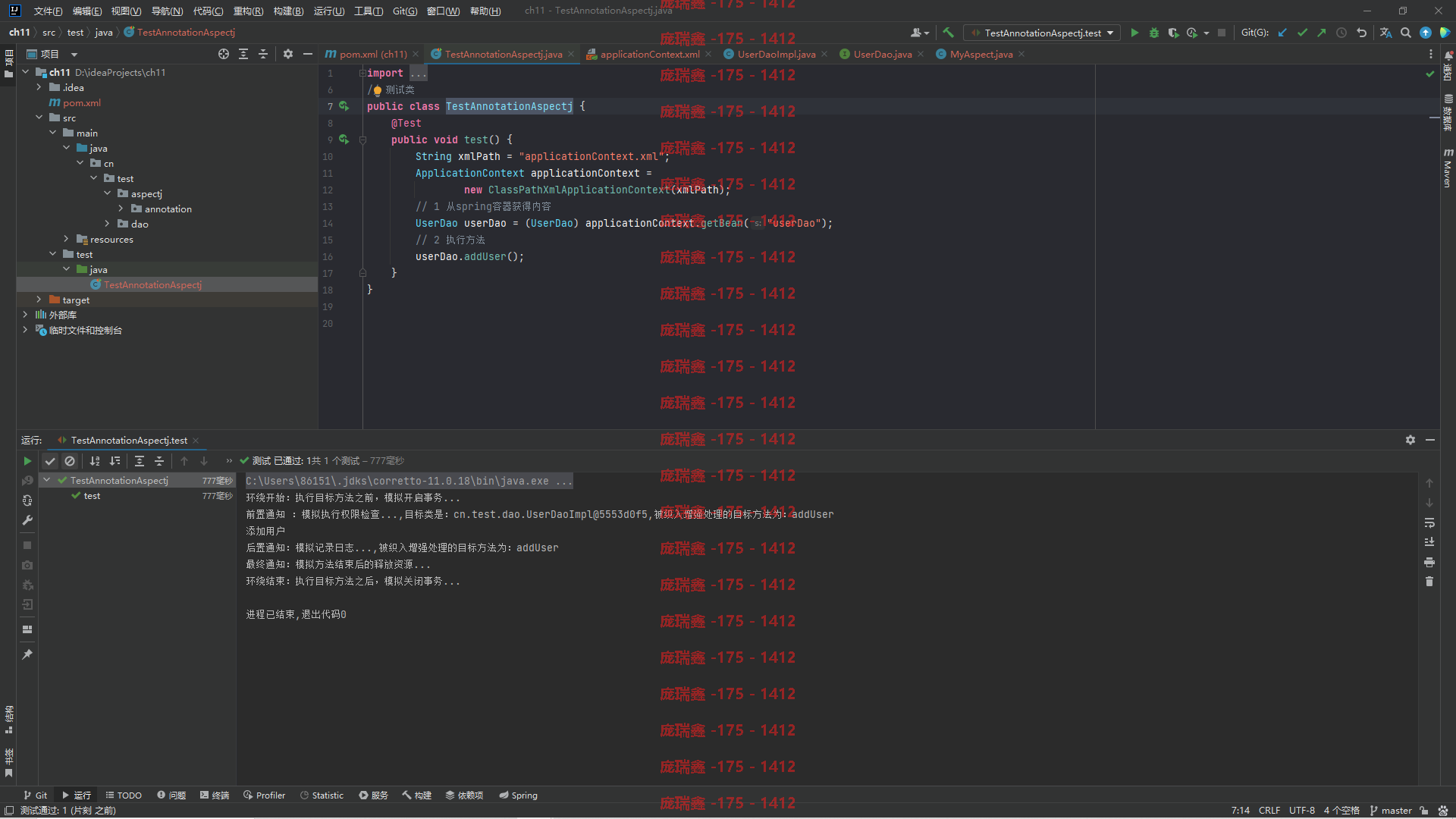Toggle showing ignored tests
Screen dimensions: 1456x819
pyautogui.click(x=70, y=461)
